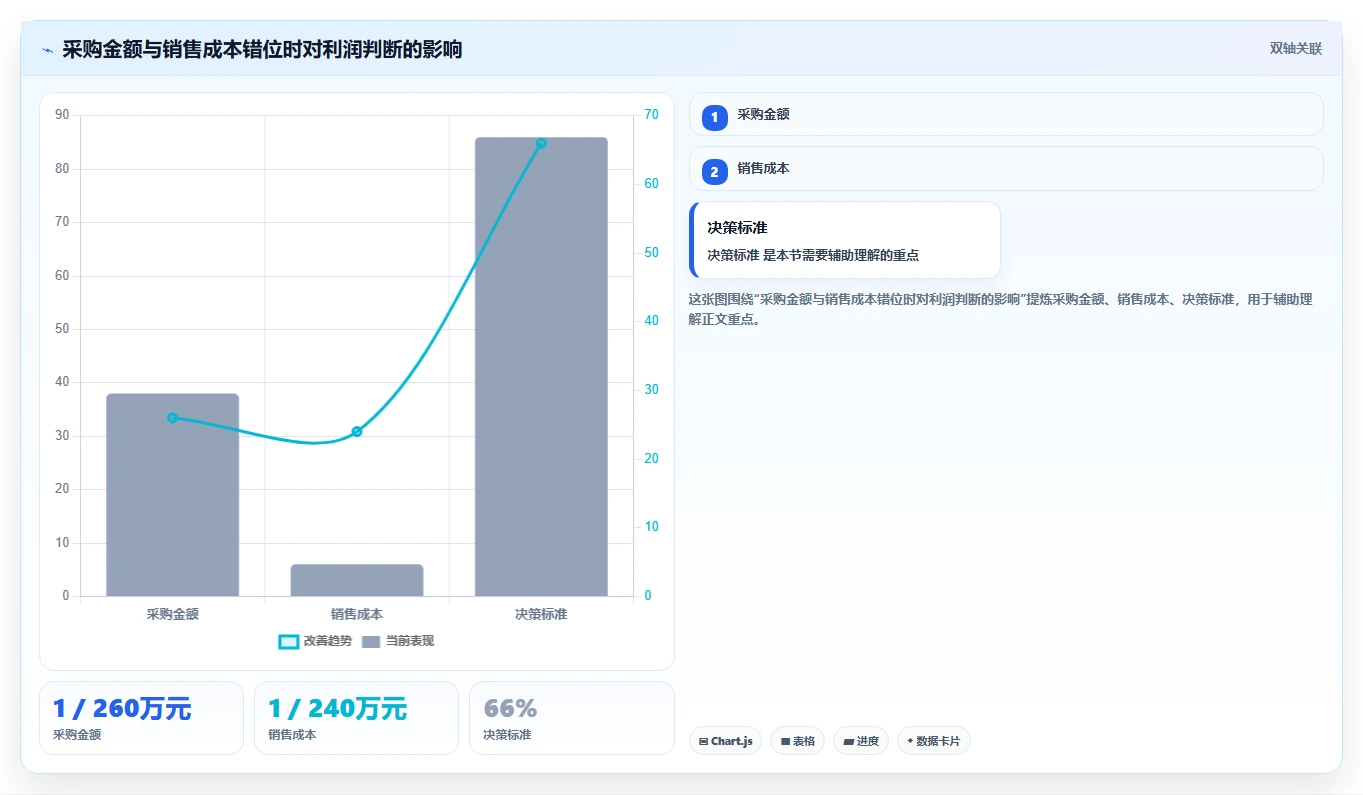
Task: Click the right axis value 70
Action: click(651, 115)
